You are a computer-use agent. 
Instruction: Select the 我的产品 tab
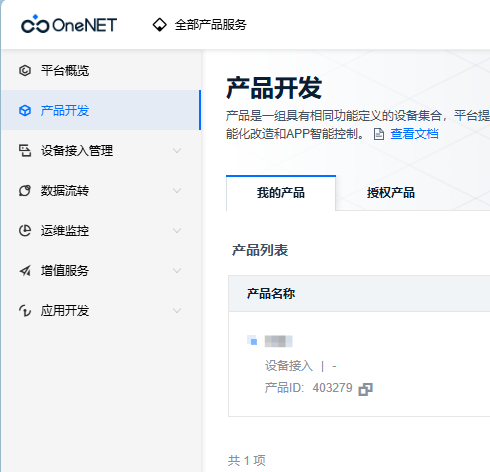point(281,193)
